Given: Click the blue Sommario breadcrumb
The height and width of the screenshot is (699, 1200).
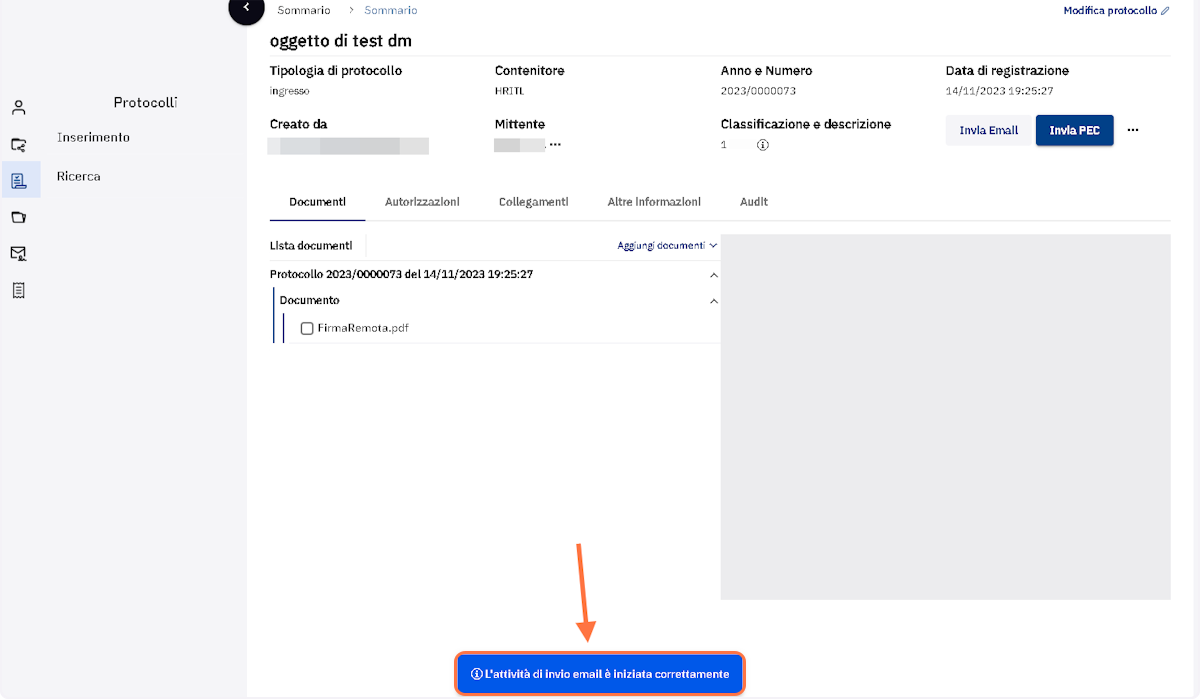Looking at the screenshot, I should pyautogui.click(x=391, y=11).
